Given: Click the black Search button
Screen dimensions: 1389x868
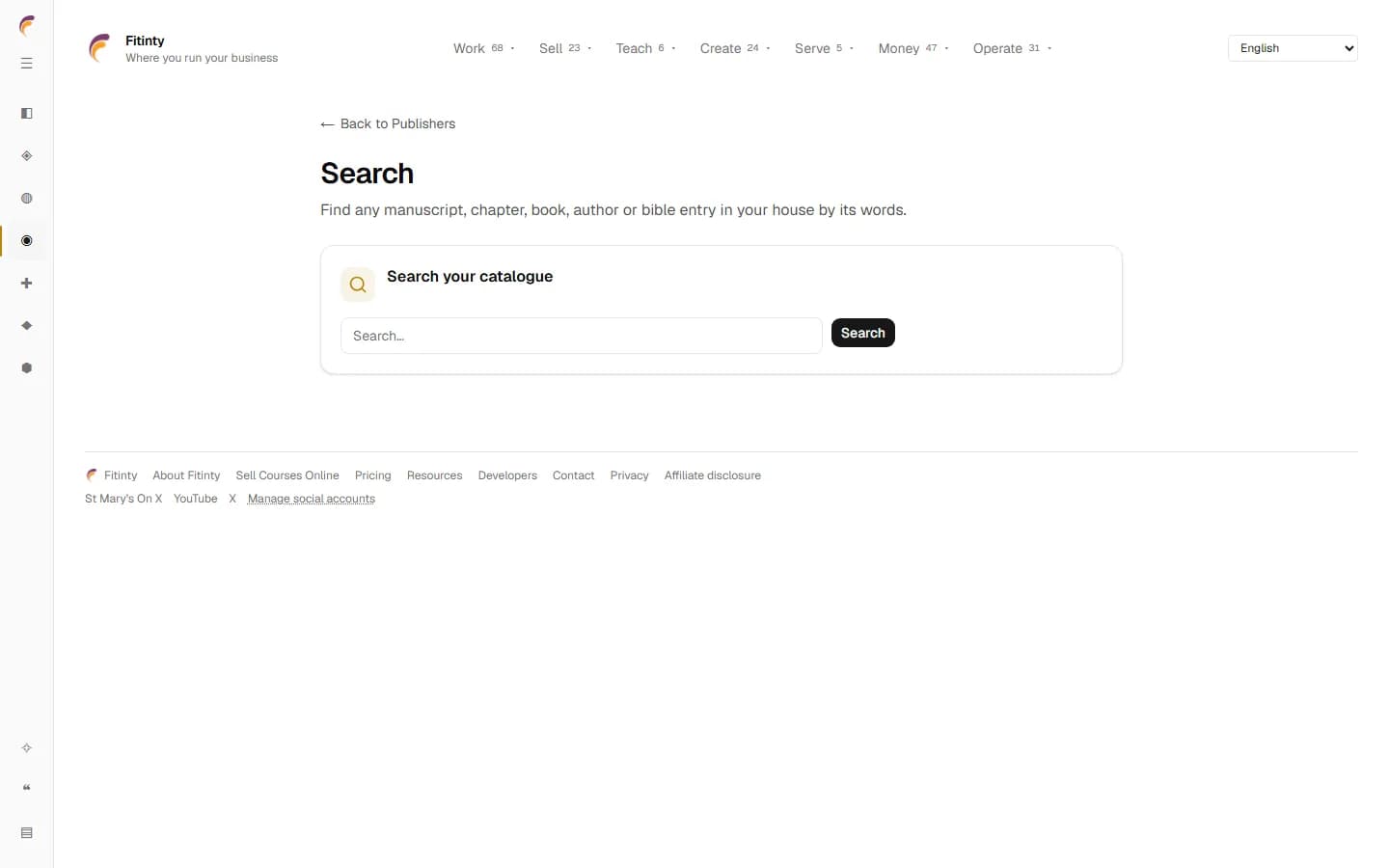Looking at the screenshot, I should [x=863, y=333].
